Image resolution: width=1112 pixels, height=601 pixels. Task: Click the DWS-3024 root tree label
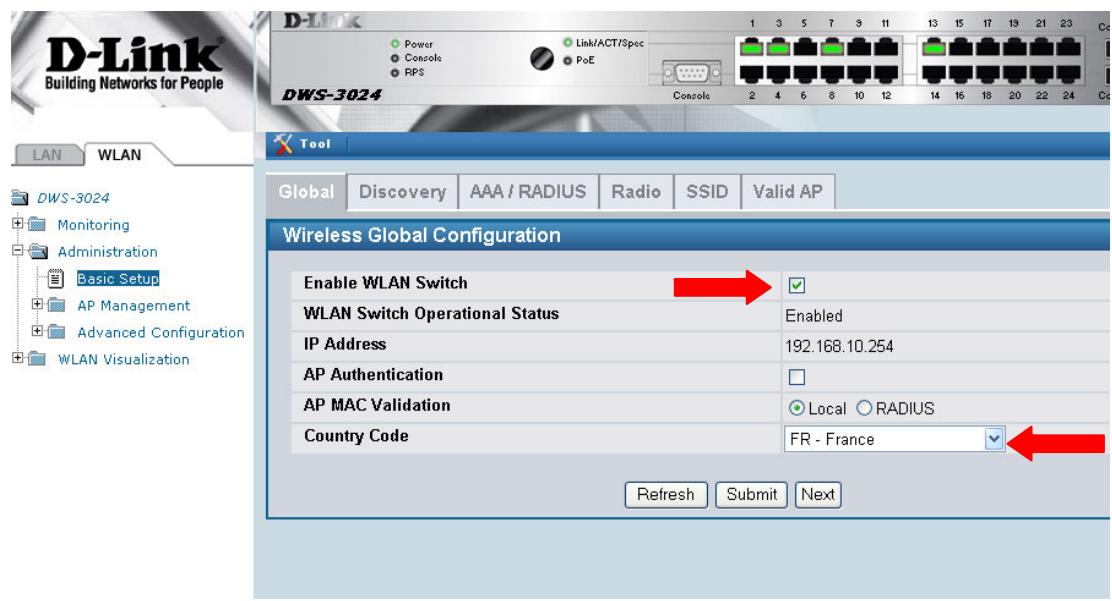(x=73, y=198)
